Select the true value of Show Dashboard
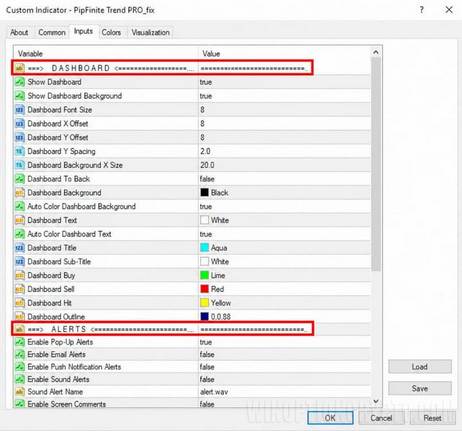 click(206, 82)
